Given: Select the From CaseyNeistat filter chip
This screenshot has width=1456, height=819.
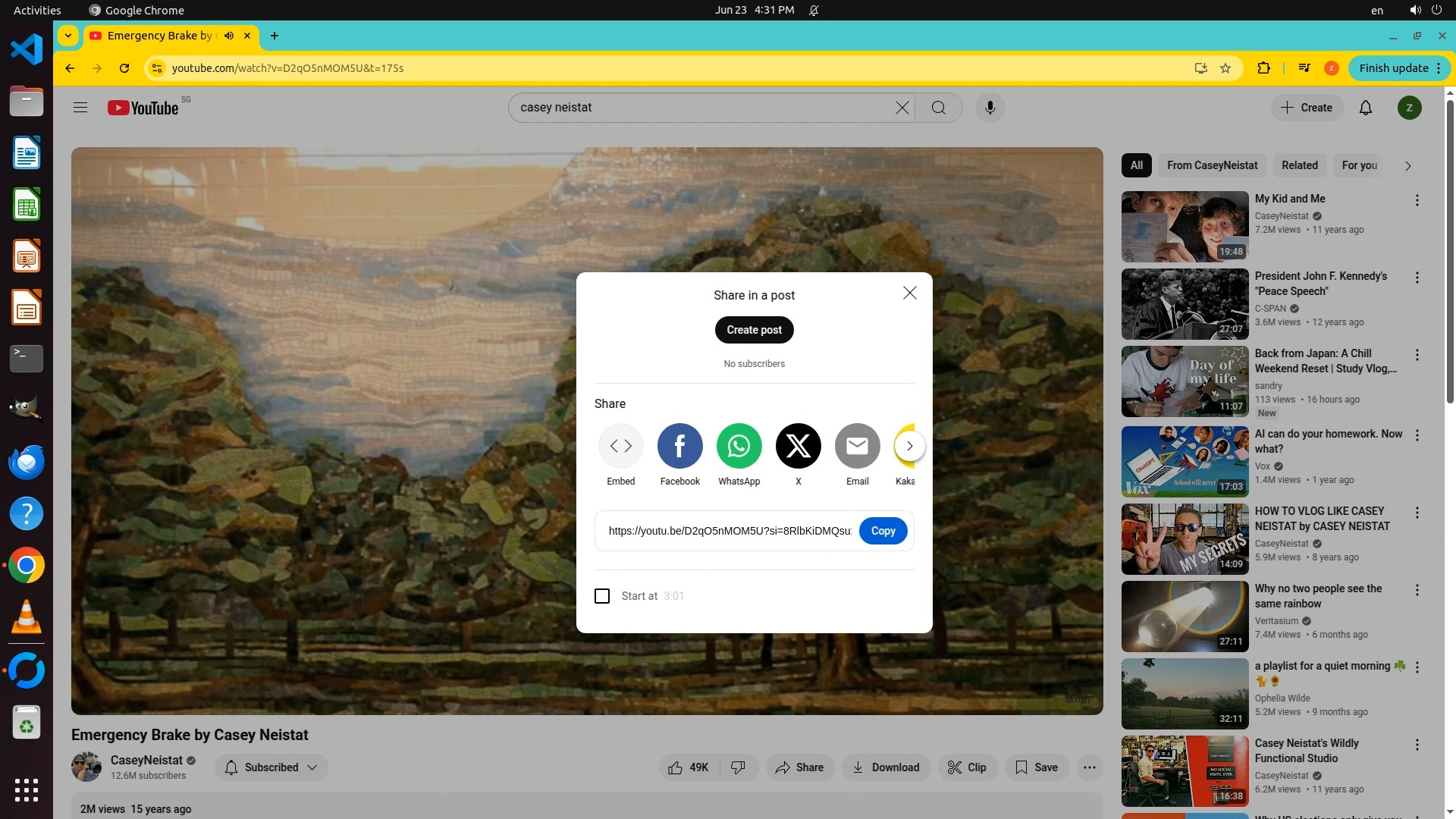Looking at the screenshot, I should tap(1212, 165).
